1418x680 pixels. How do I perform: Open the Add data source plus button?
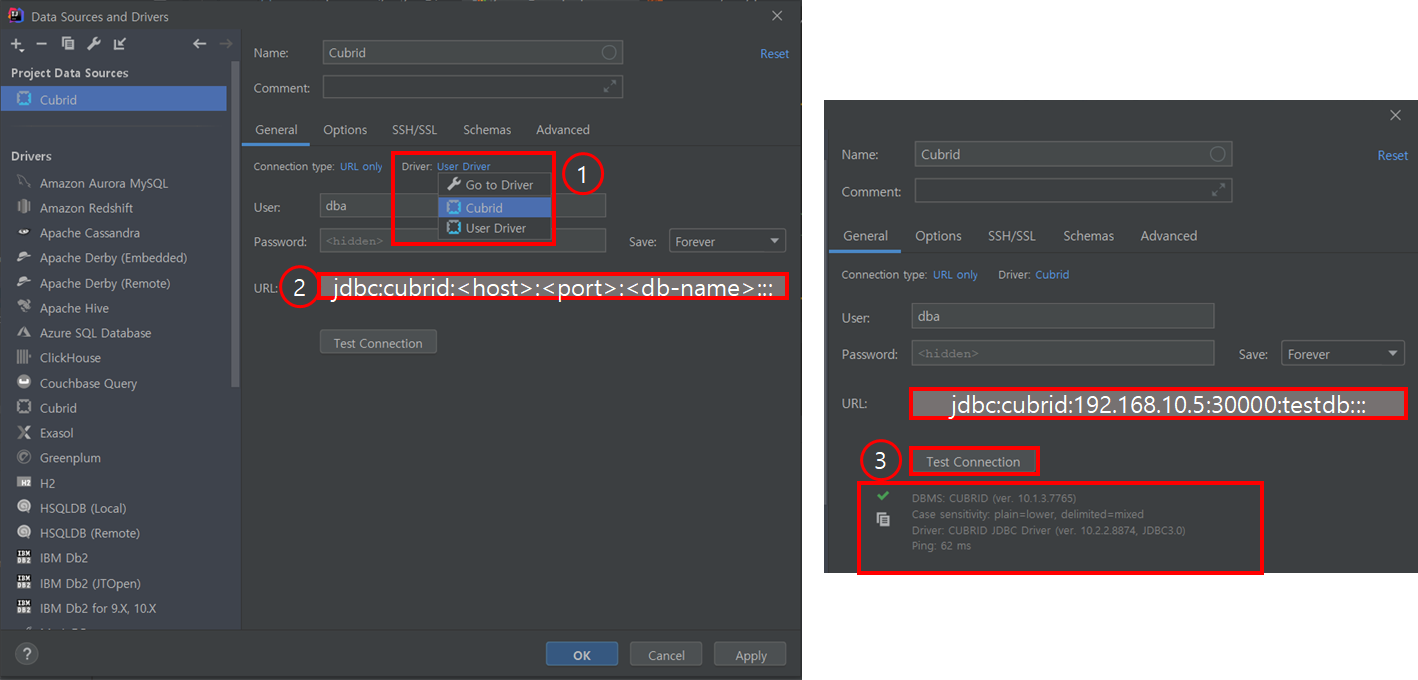tap(17, 44)
